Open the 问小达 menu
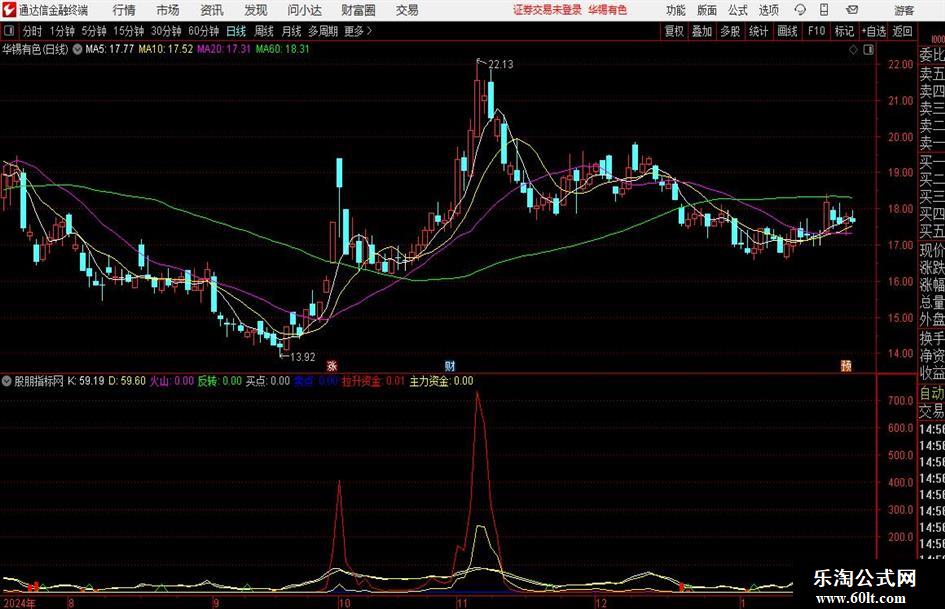Viewport: 945px width, 609px height. [x=304, y=10]
